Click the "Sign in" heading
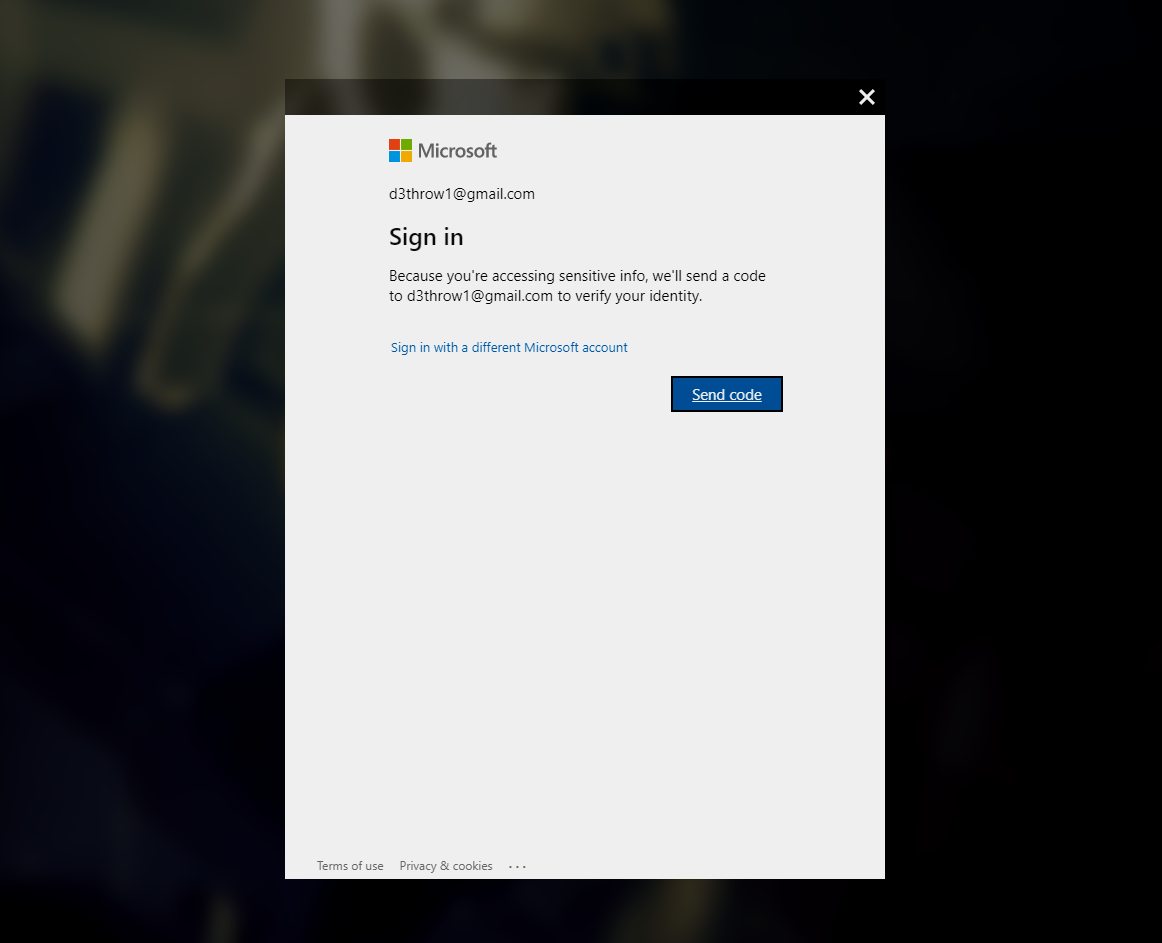Screen dimensions: 1162x943 426,237
